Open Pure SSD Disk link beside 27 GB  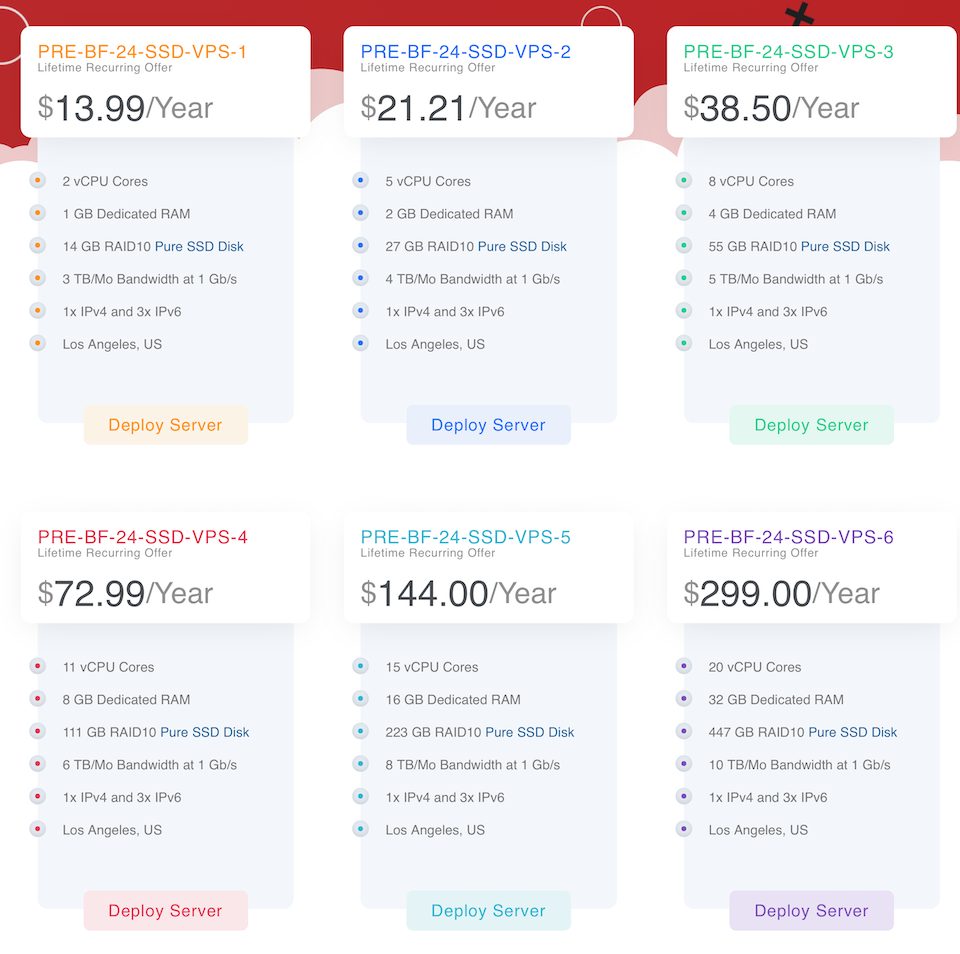point(522,246)
